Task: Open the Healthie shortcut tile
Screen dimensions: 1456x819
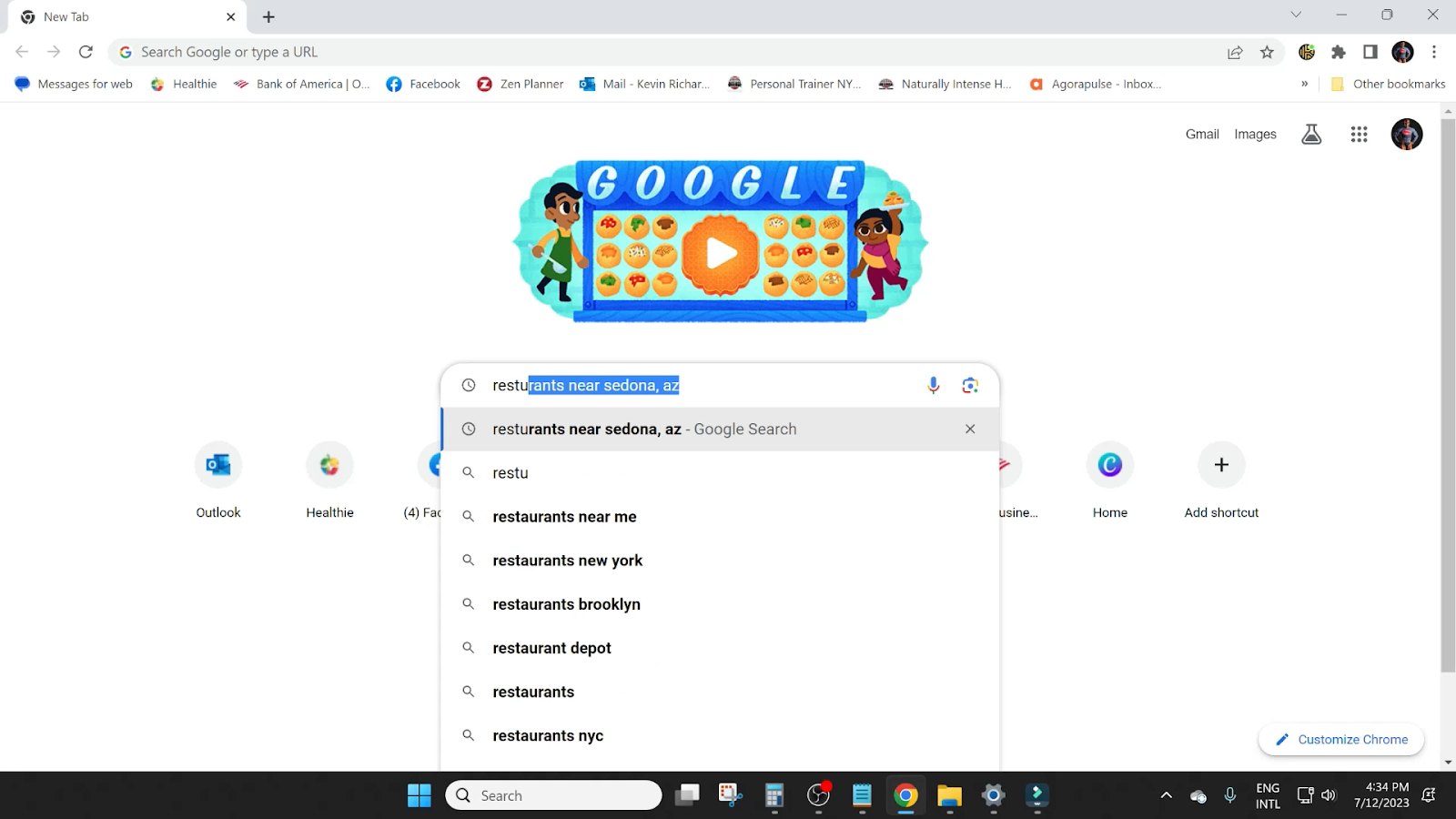Action: coord(329,481)
